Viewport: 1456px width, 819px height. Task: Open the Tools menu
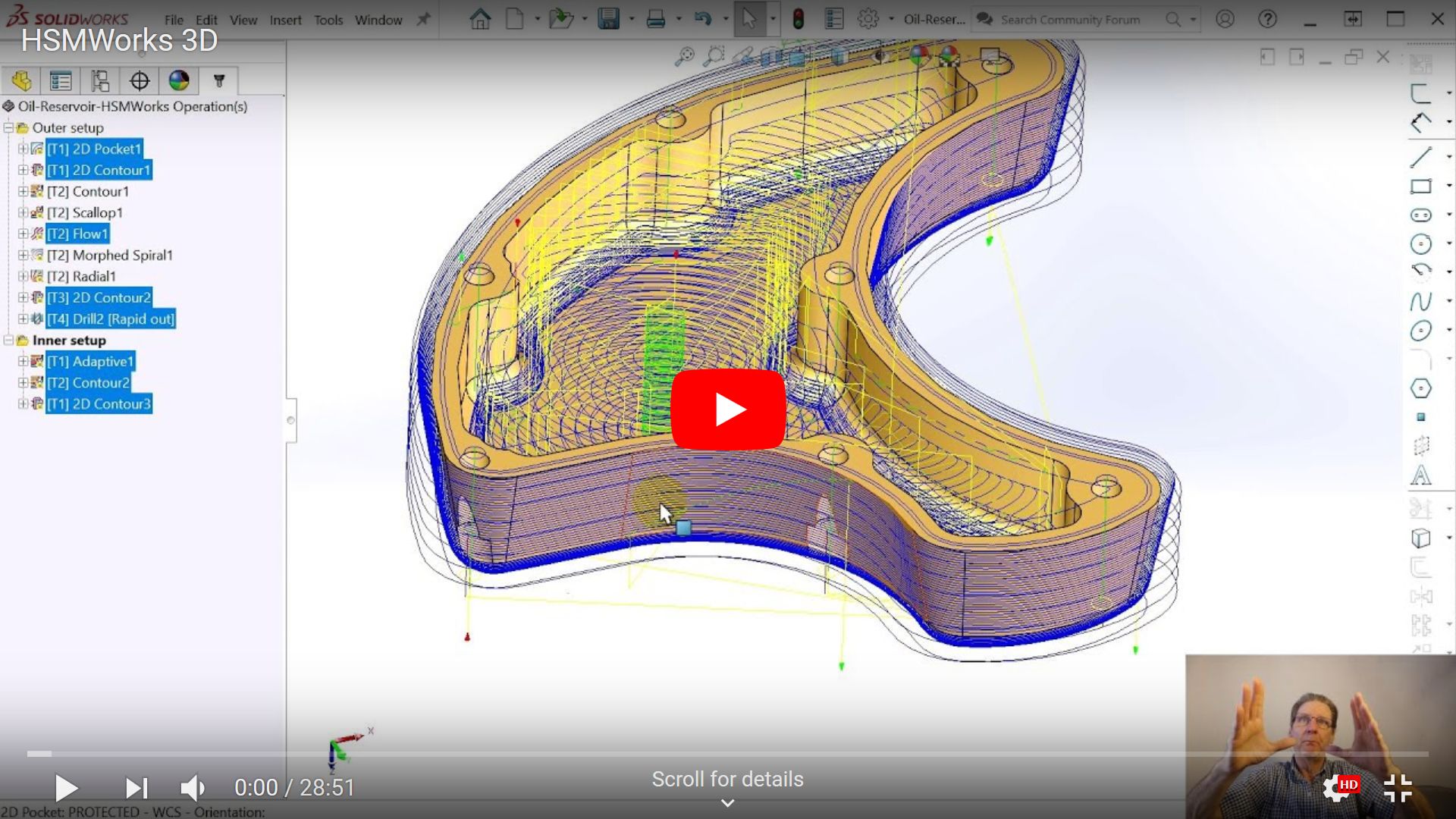point(328,20)
